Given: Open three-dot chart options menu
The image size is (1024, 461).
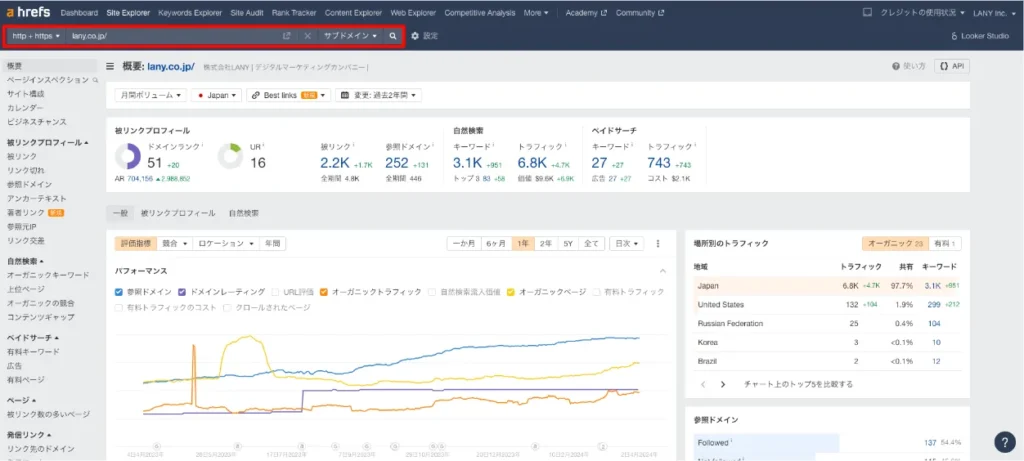Looking at the screenshot, I should 658,244.
